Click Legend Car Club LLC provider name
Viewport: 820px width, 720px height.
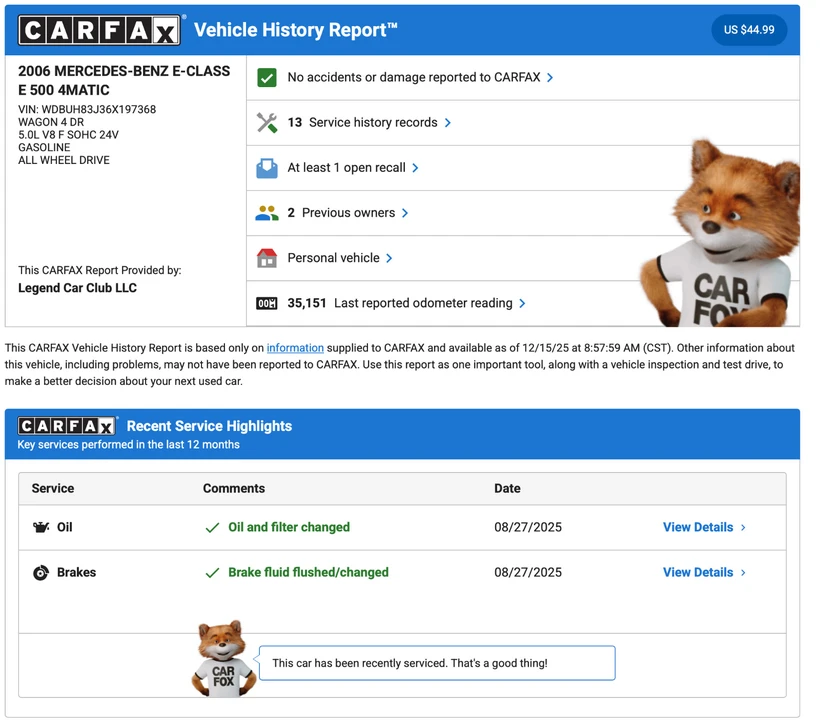coord(77,288)
